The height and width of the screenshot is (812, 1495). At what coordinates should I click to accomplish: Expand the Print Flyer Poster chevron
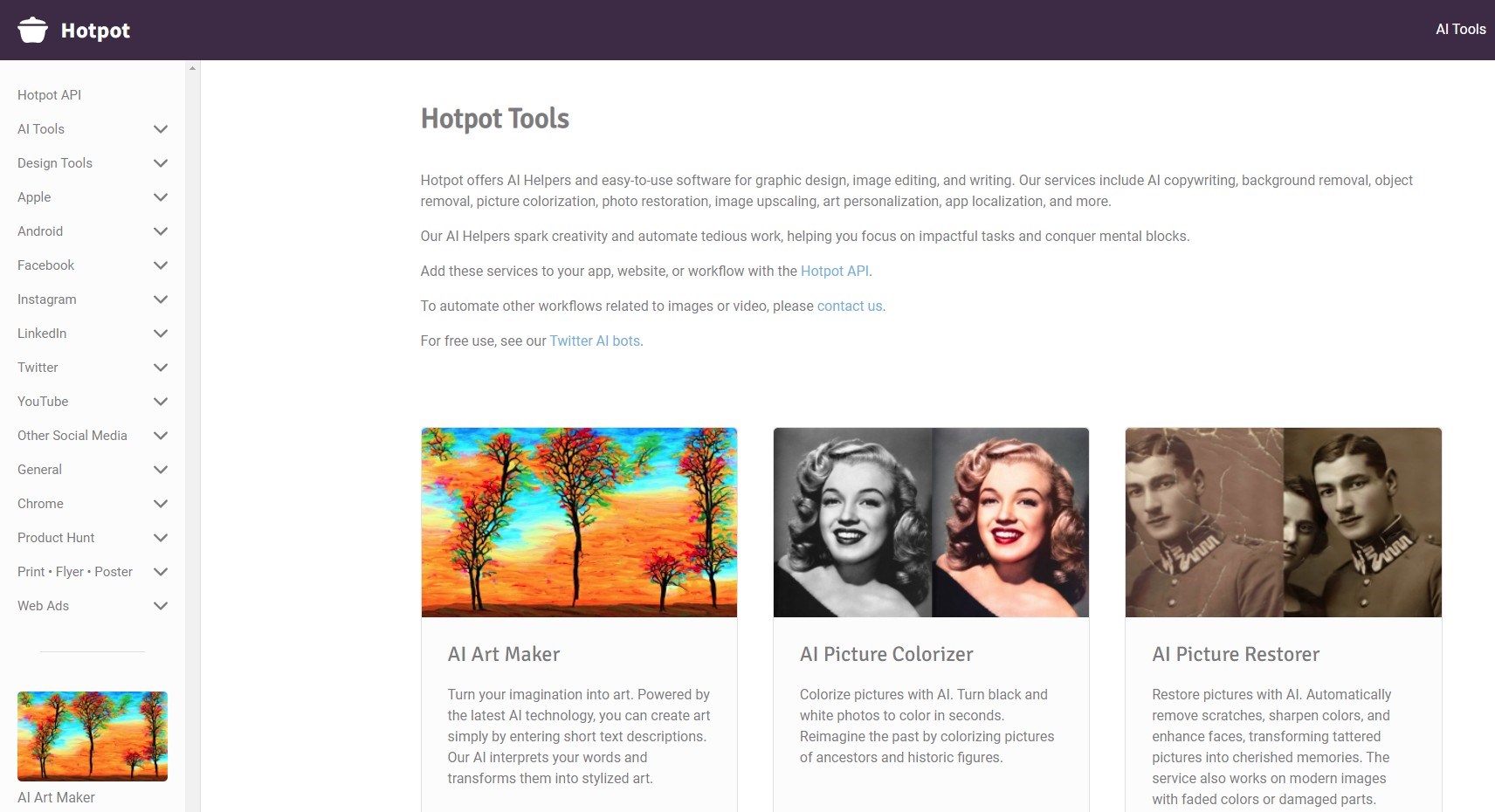tap(161, 572)
